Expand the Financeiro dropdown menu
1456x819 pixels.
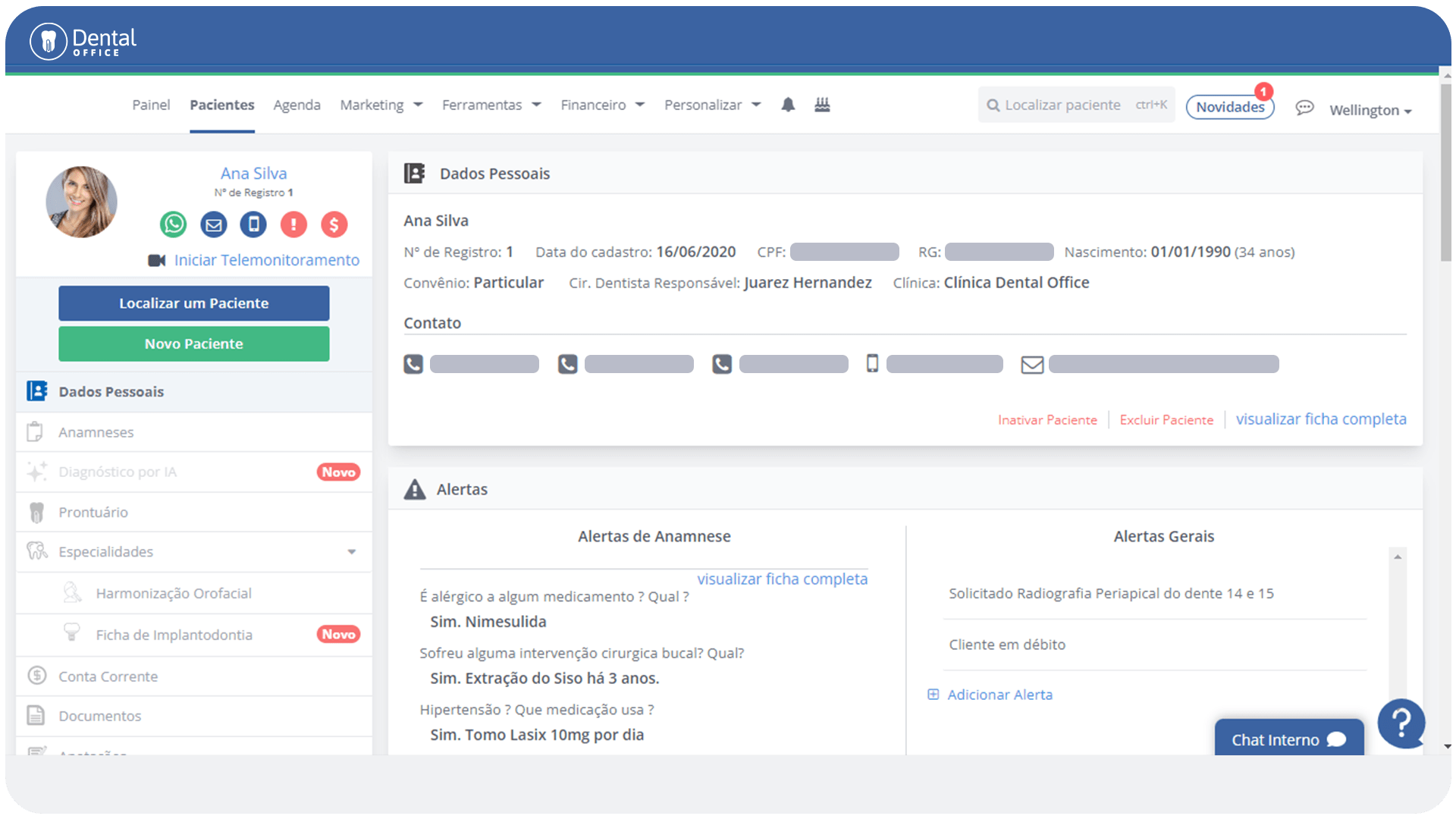coord(603,105)
